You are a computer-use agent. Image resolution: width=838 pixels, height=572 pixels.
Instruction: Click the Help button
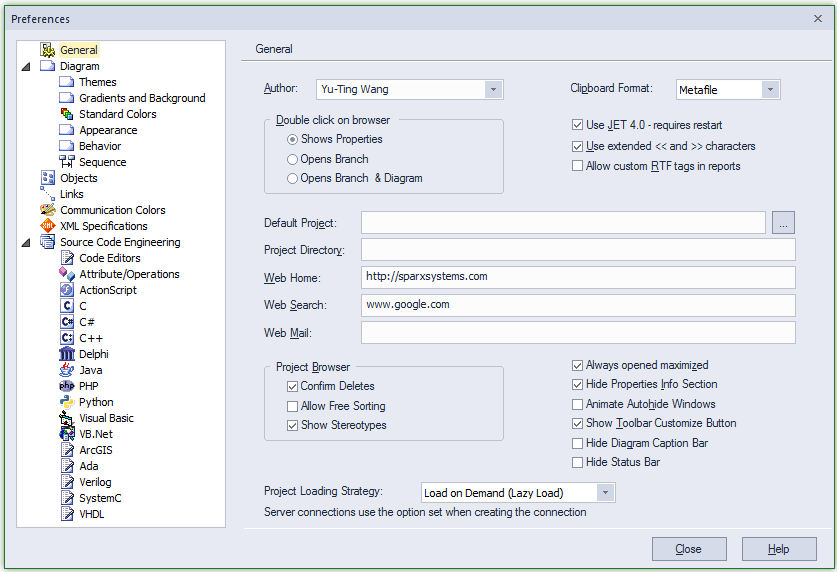pyautogui.click(x=779, y=549)
